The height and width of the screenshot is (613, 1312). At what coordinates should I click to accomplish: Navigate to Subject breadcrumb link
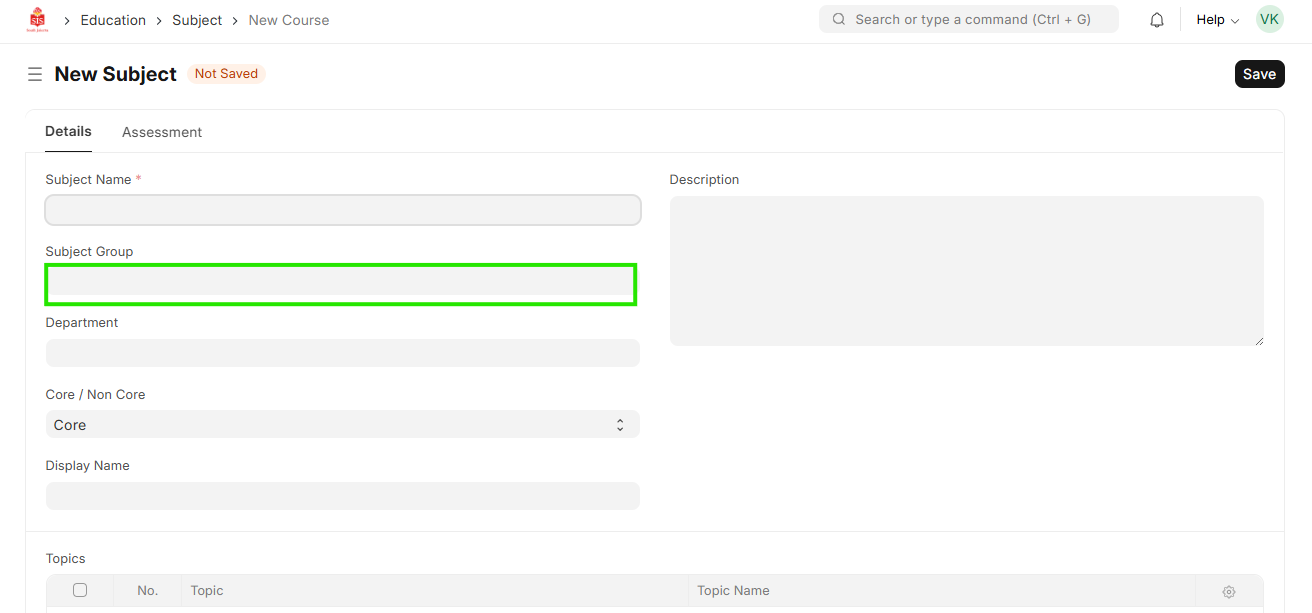[x=197, y=20]
